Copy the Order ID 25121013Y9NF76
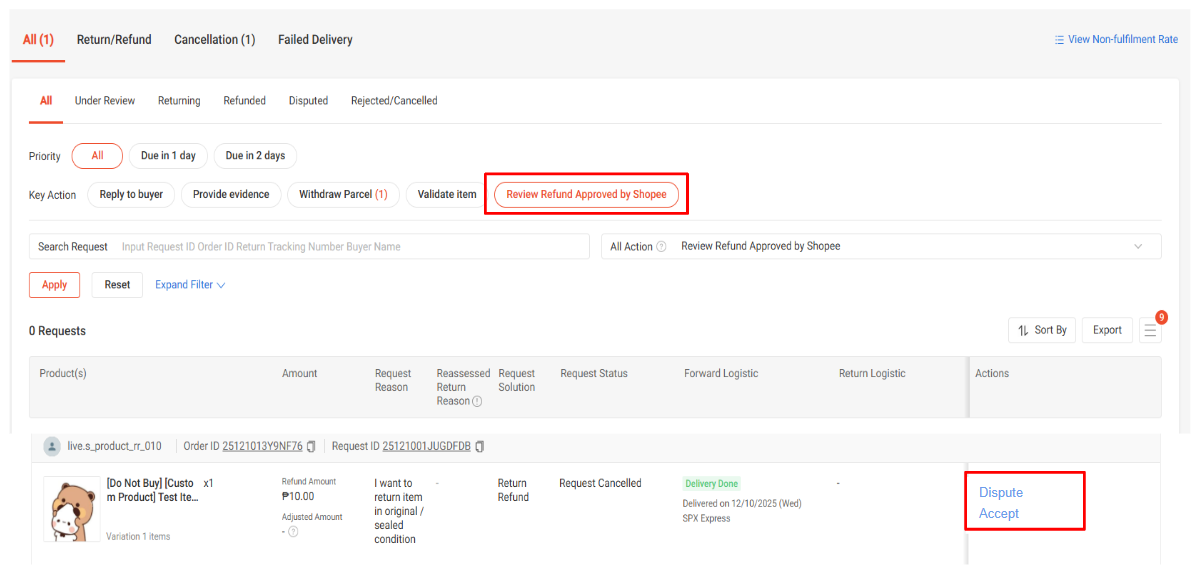Viewport: 1200px width, 574px height. (x=311, y=446)
